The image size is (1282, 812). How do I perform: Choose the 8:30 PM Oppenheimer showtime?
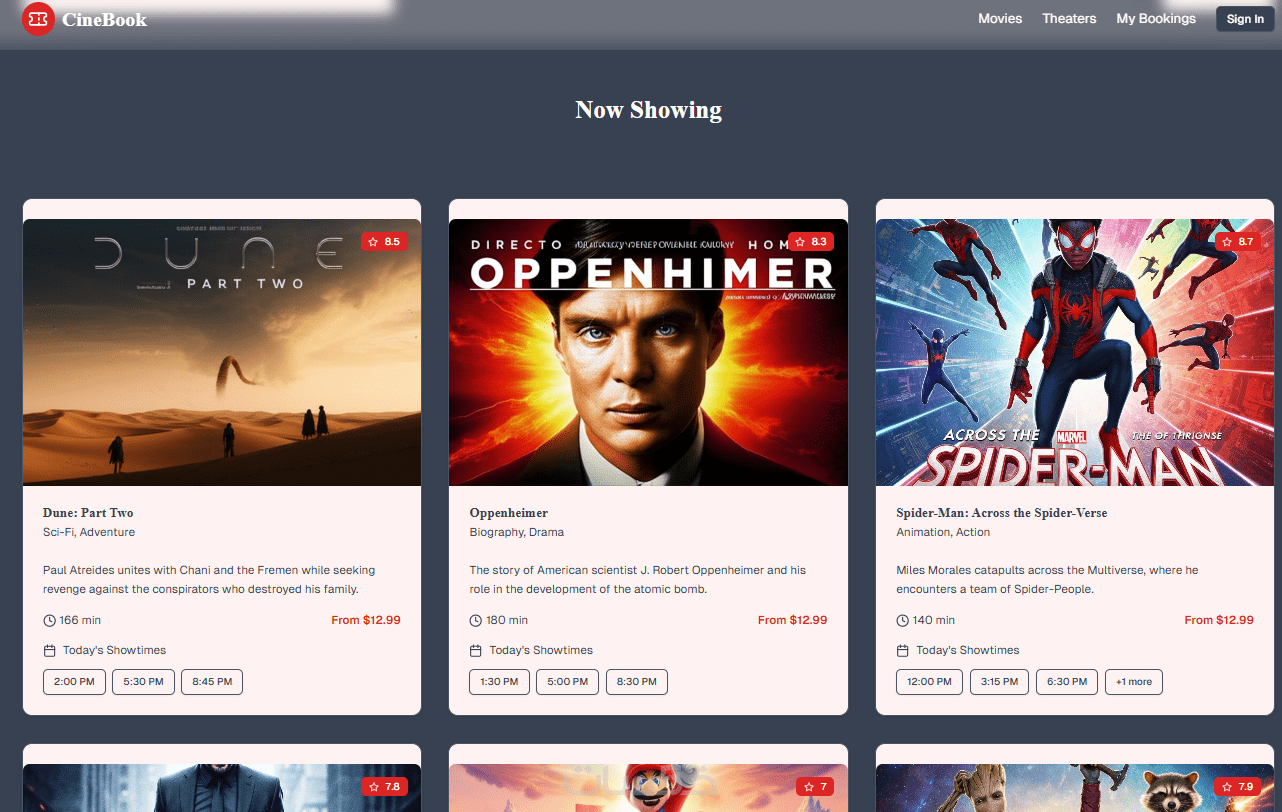pyautogui.click(x=636, y=682)
